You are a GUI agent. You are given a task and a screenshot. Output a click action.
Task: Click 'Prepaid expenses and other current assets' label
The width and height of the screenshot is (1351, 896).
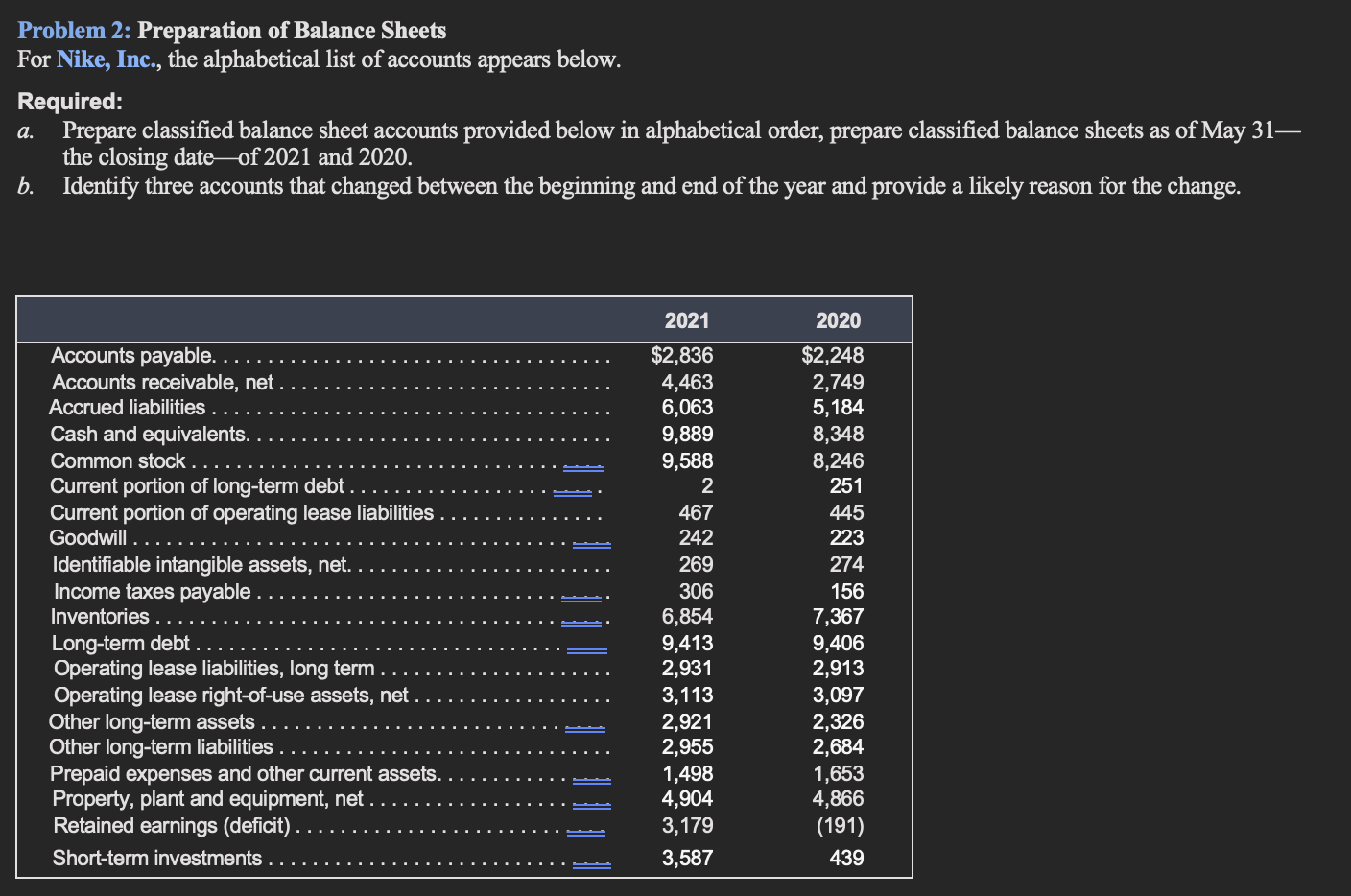pos(246,774)
